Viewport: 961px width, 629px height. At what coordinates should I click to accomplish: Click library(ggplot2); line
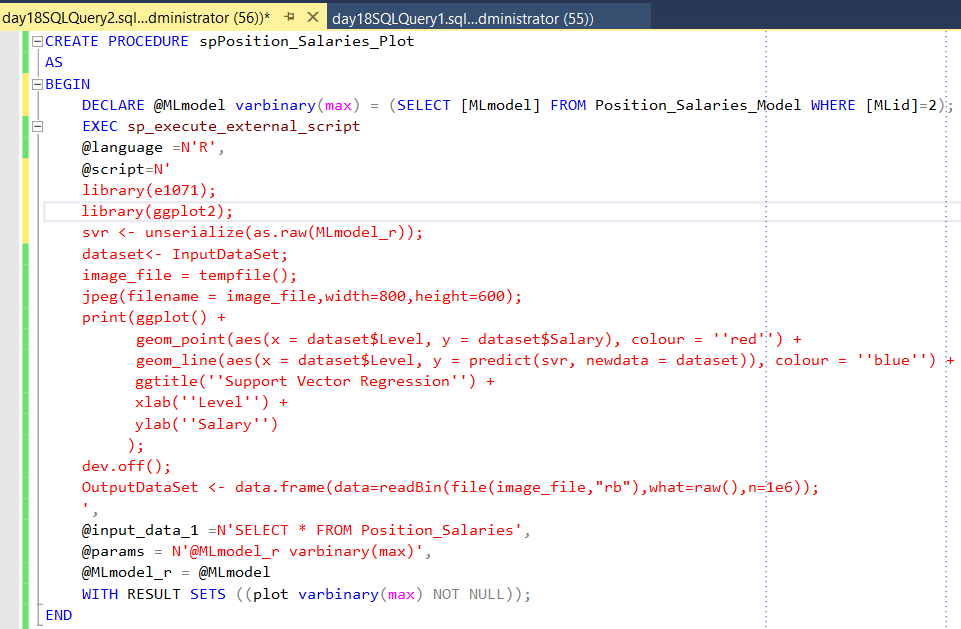point(158,212)
